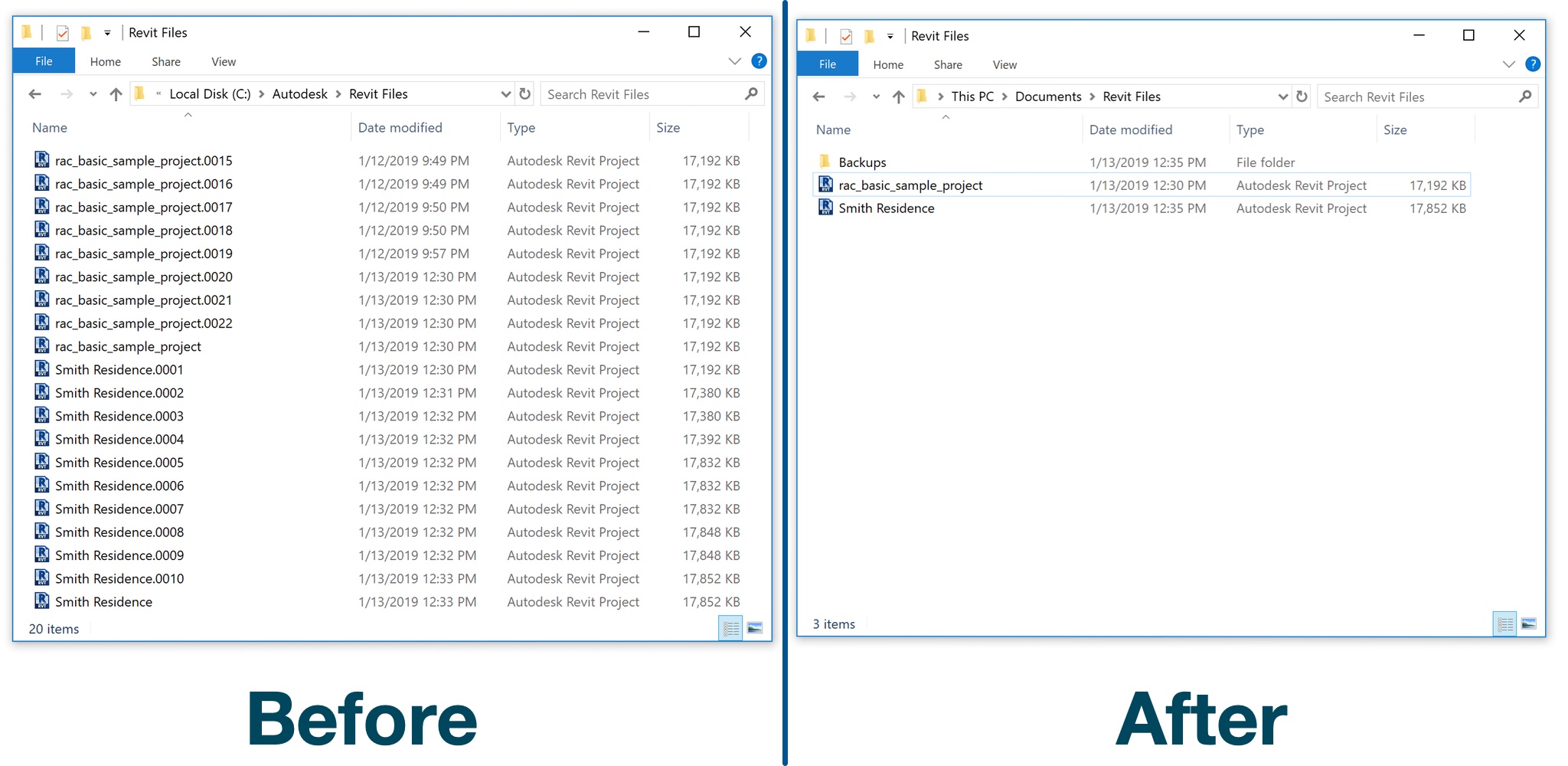The image size is (1568, 766).
Task: Open the Share tab in the After window
Action: 948,65
